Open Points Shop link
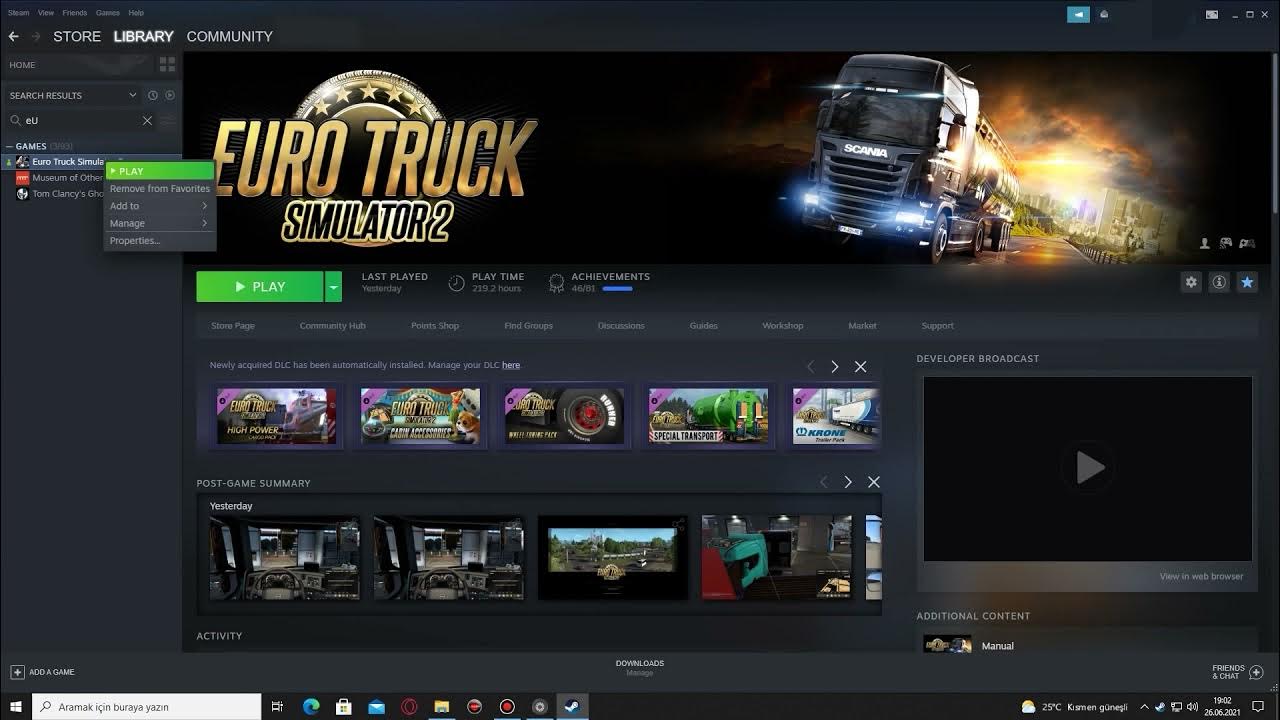Viewport: 1280px width, 720px height. (435, 326)
